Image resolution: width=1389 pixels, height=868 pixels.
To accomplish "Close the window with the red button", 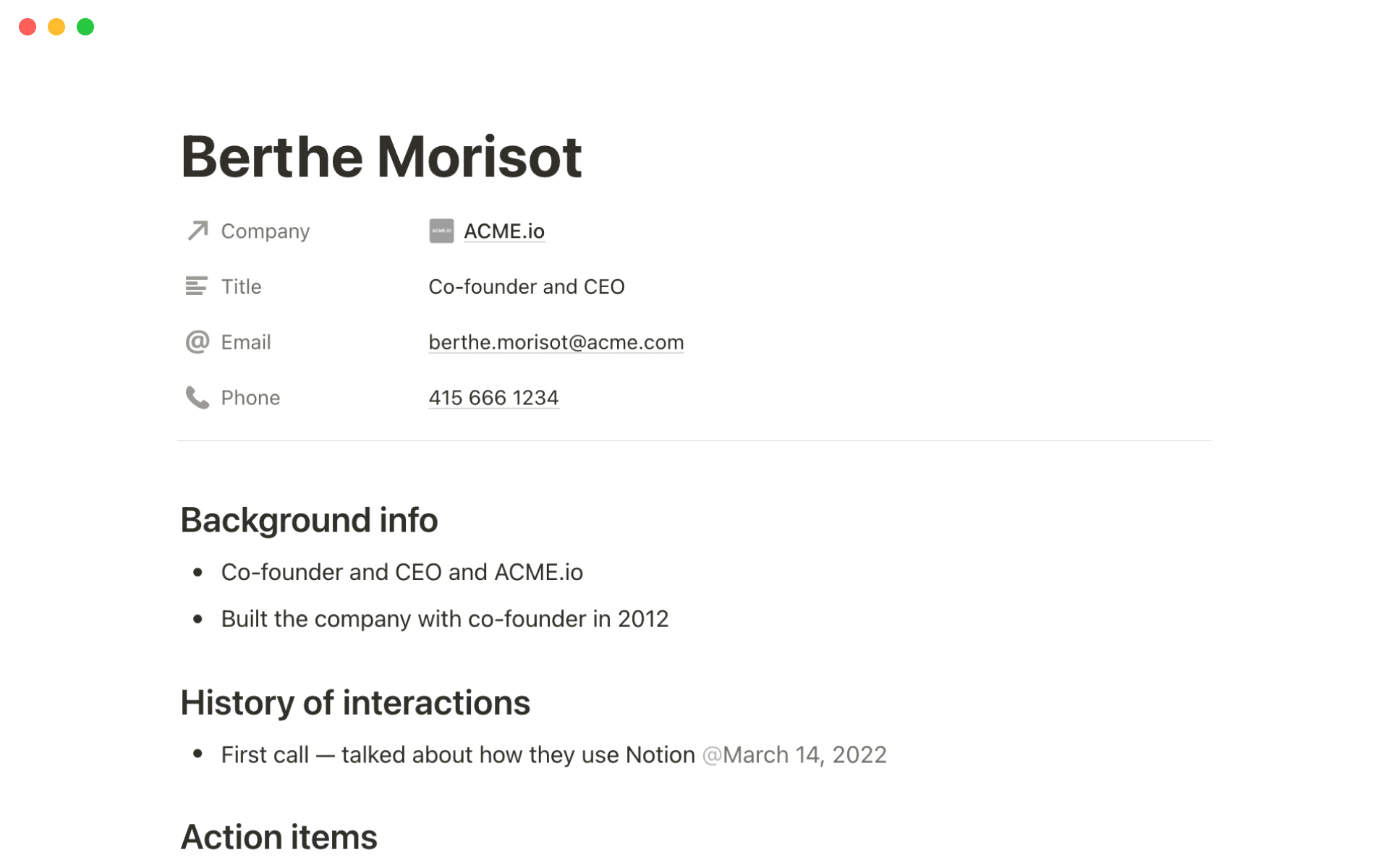I will point(27,27).
